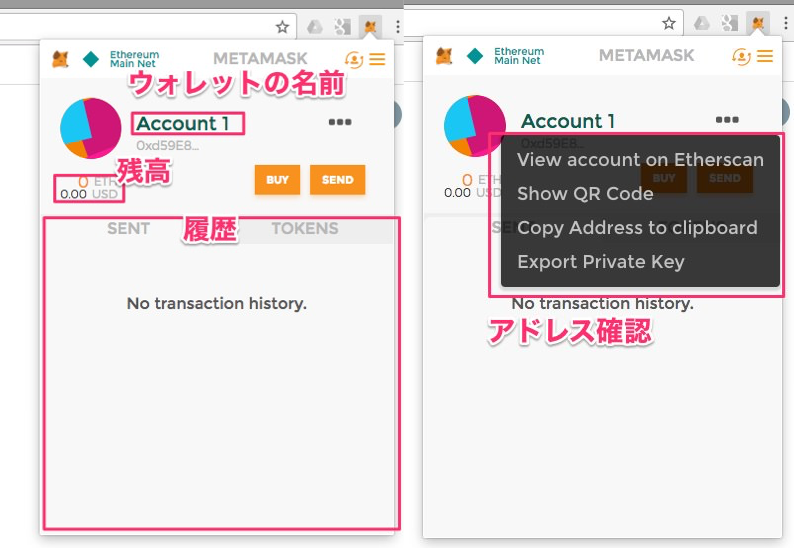Screen dimensions: 794x548
Task: Click the 0.00 USD balance in left popup
Action: coord(89,194)
